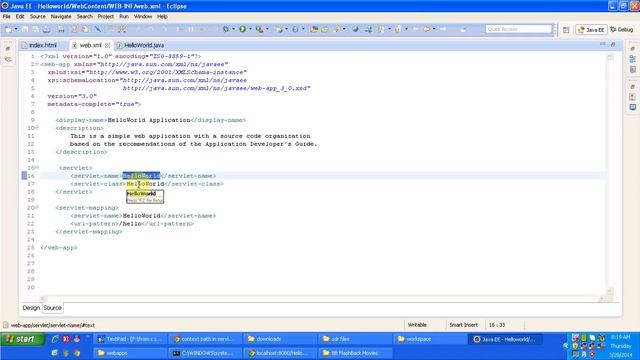Open the Navigate menu
This screenshot has width=640, height=360.
pyautogui.click(x=61, y=16)
